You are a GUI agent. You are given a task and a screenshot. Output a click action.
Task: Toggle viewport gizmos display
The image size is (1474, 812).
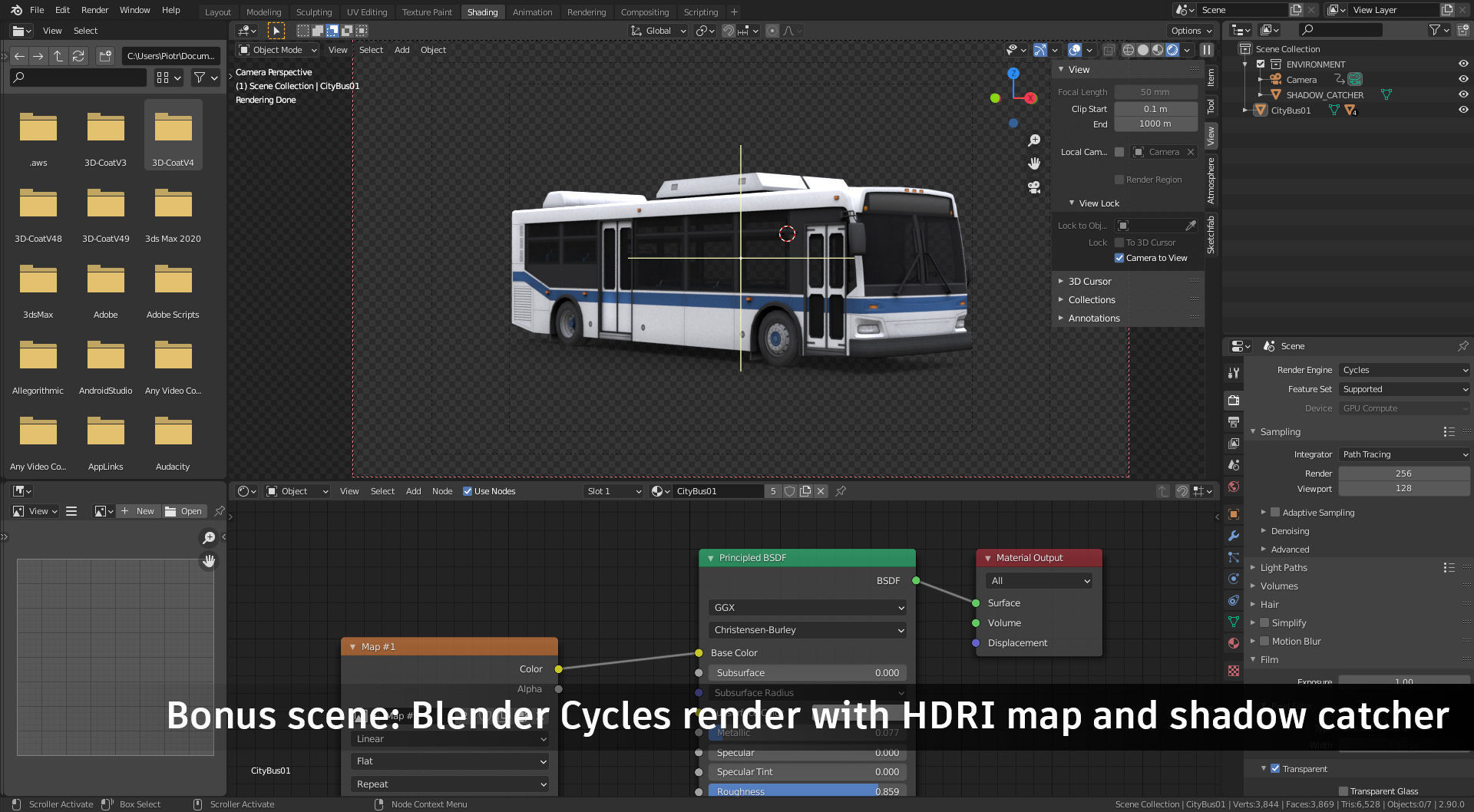1040,50
